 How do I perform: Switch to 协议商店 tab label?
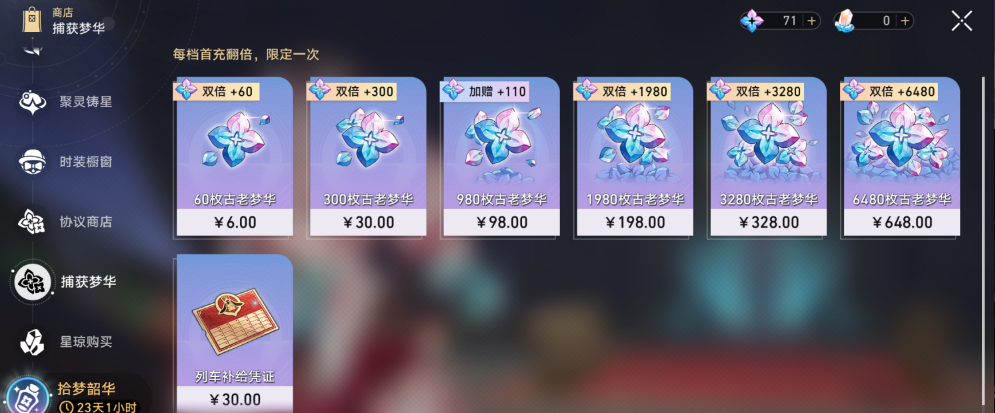coord(86,222)
